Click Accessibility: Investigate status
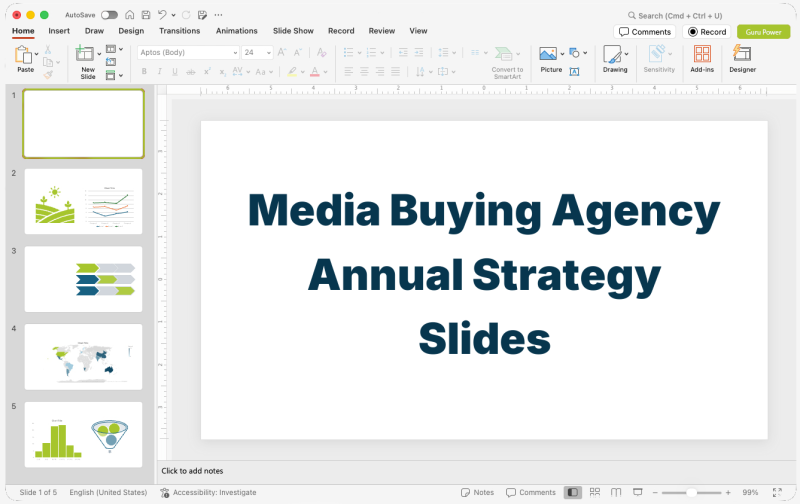Image resolution: width=800 pixels, height=504 pixels. (208, 492)
